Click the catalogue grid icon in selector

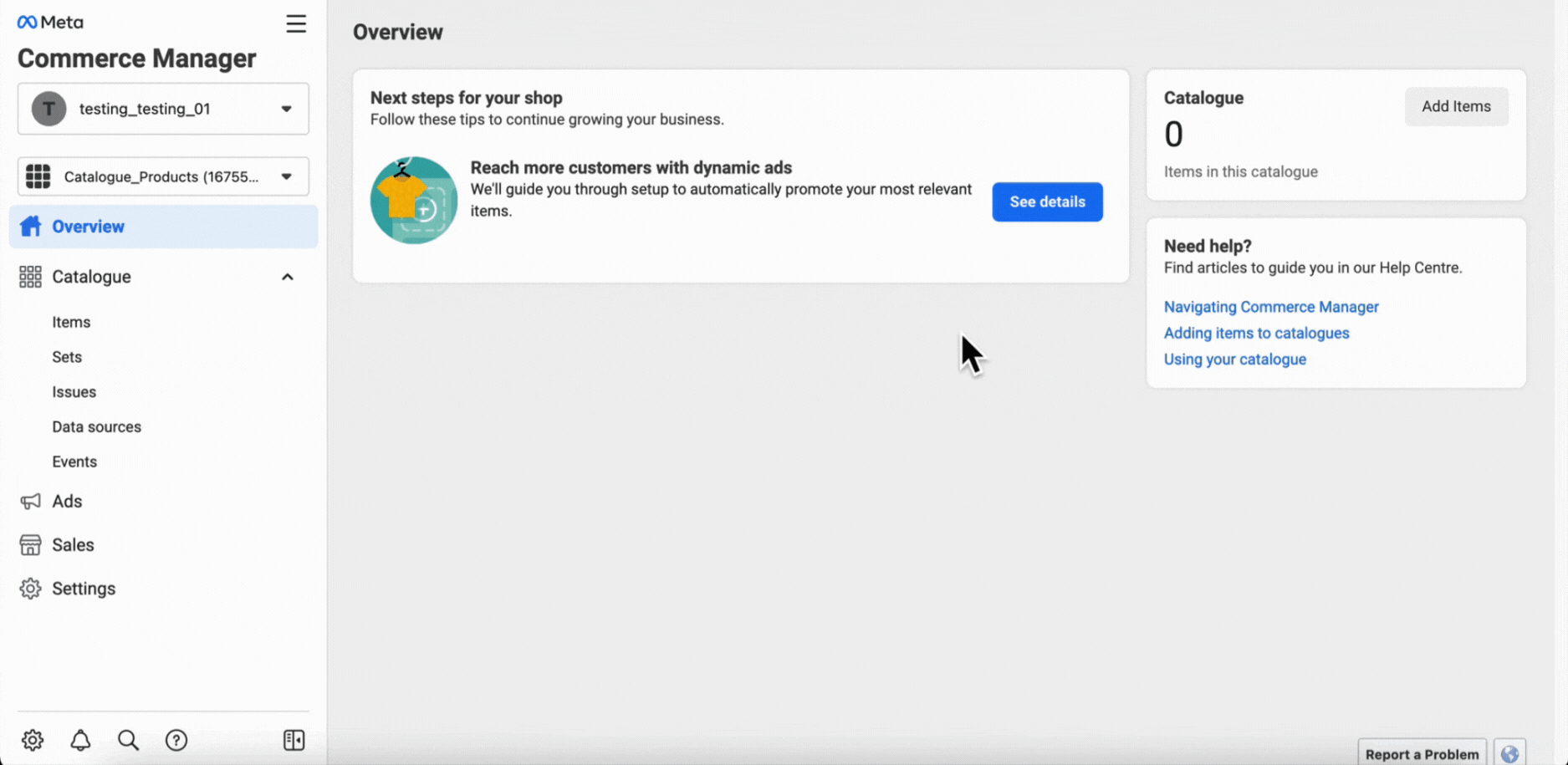coord(38,176)
